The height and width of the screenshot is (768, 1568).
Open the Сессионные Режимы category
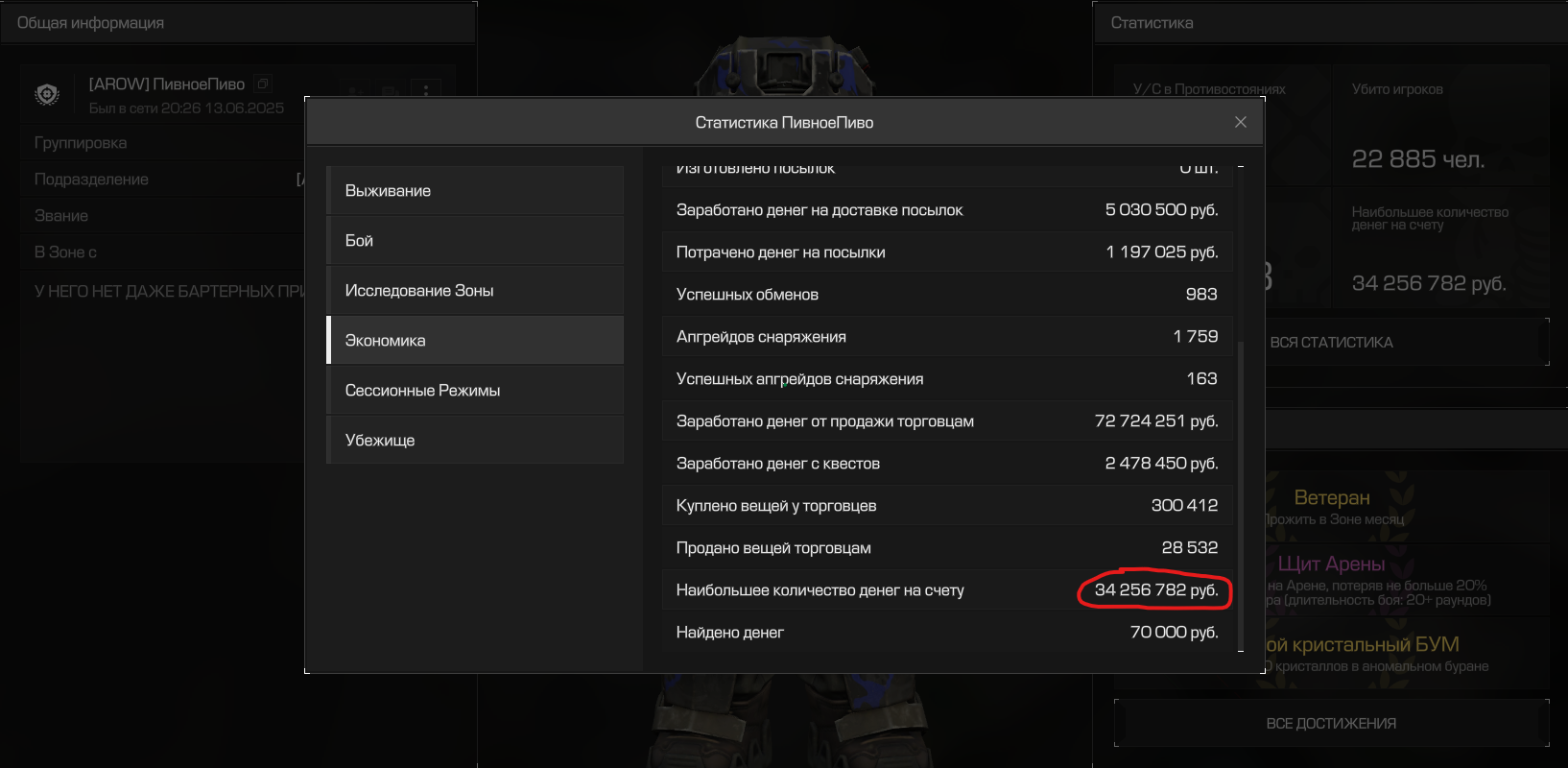(x=475, y=390)
